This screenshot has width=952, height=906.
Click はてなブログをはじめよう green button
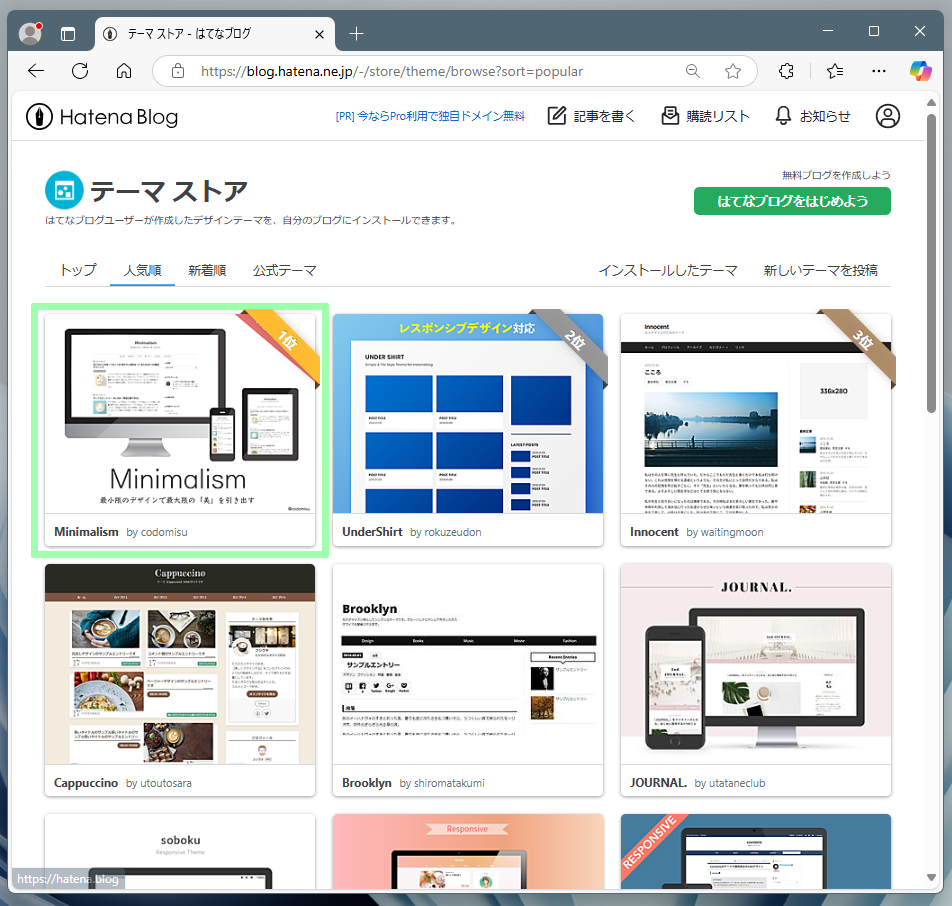click(x=792, y=201)
